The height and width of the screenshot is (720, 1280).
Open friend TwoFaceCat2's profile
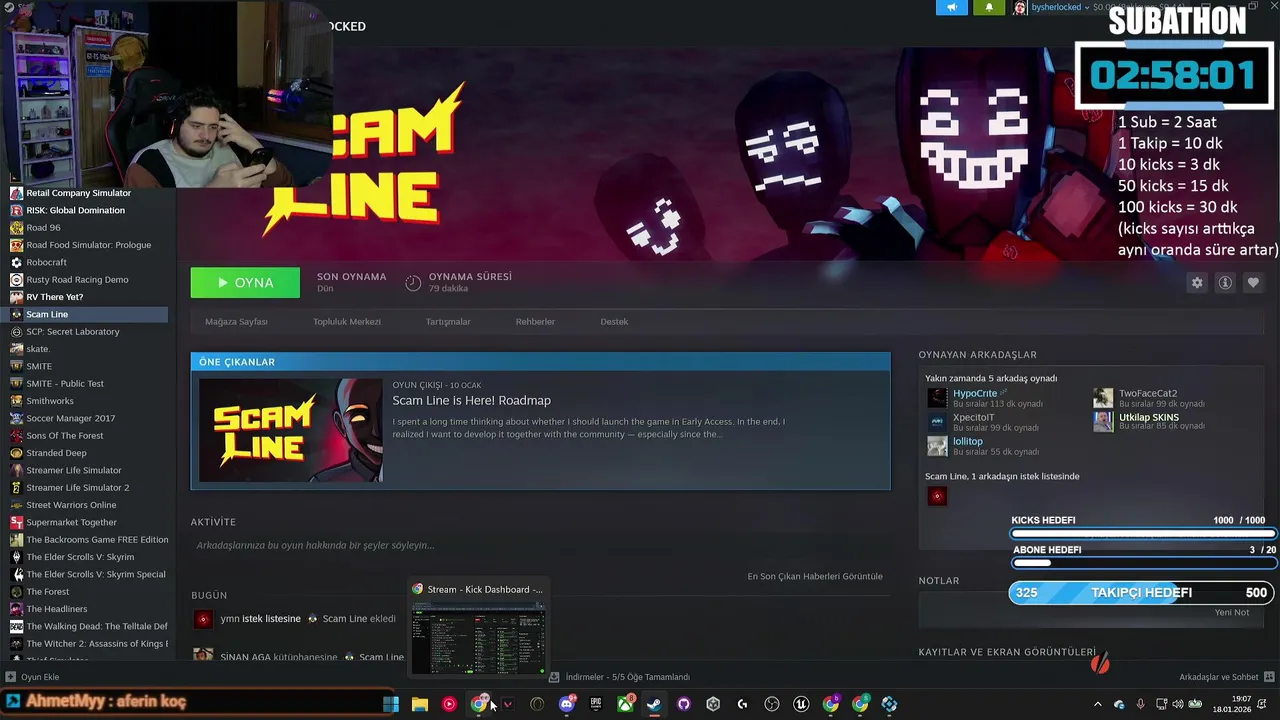click(1148, 393)
